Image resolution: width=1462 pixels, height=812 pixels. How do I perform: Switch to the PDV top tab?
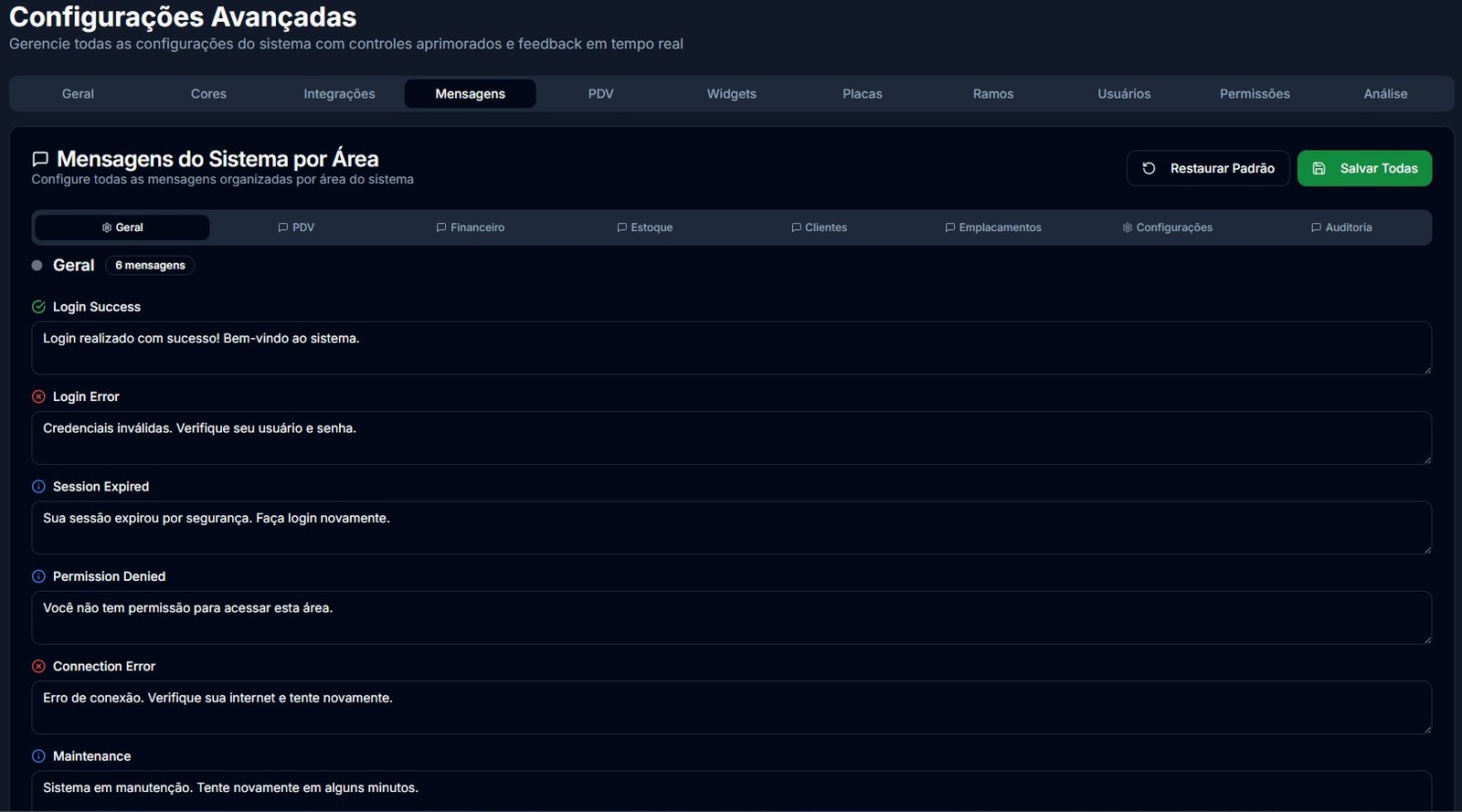click(x=600, y=94)
